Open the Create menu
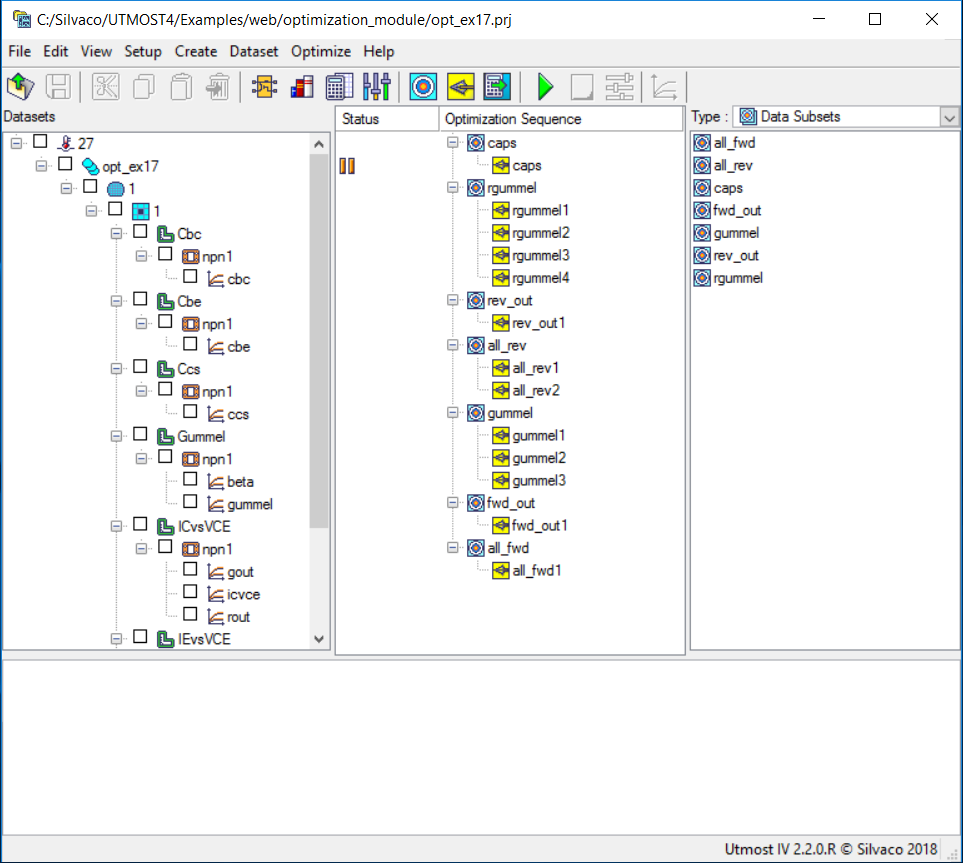Image resolution: width=963 pixels, height=863 pixels. click(x=196, y=52)
